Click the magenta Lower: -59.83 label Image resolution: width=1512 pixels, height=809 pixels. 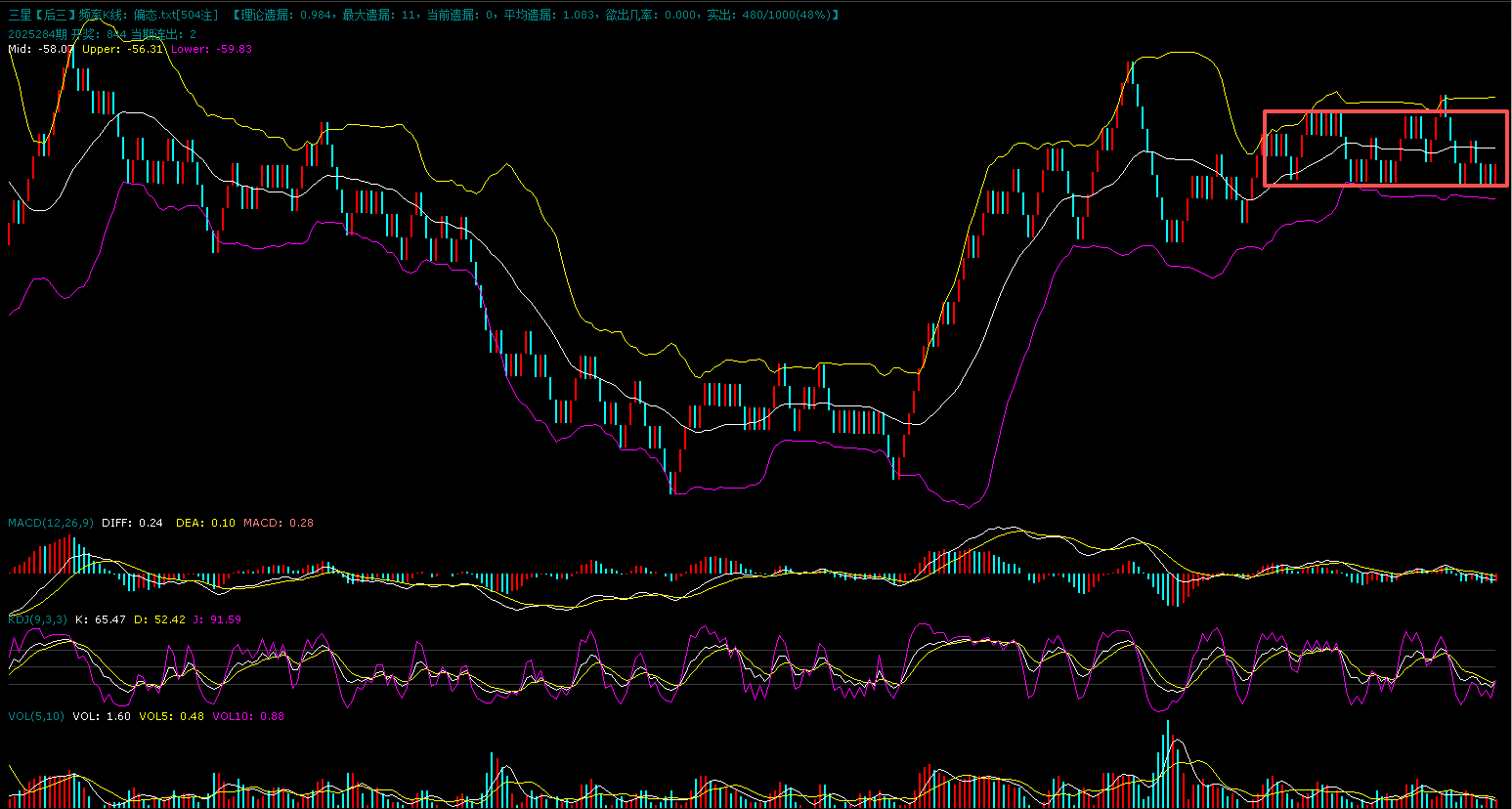pyautogui.click(x=211, y=49)
